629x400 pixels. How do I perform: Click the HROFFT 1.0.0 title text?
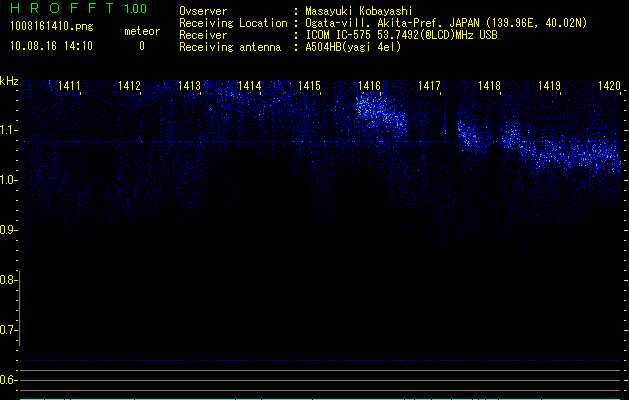[x=78, y=8]
